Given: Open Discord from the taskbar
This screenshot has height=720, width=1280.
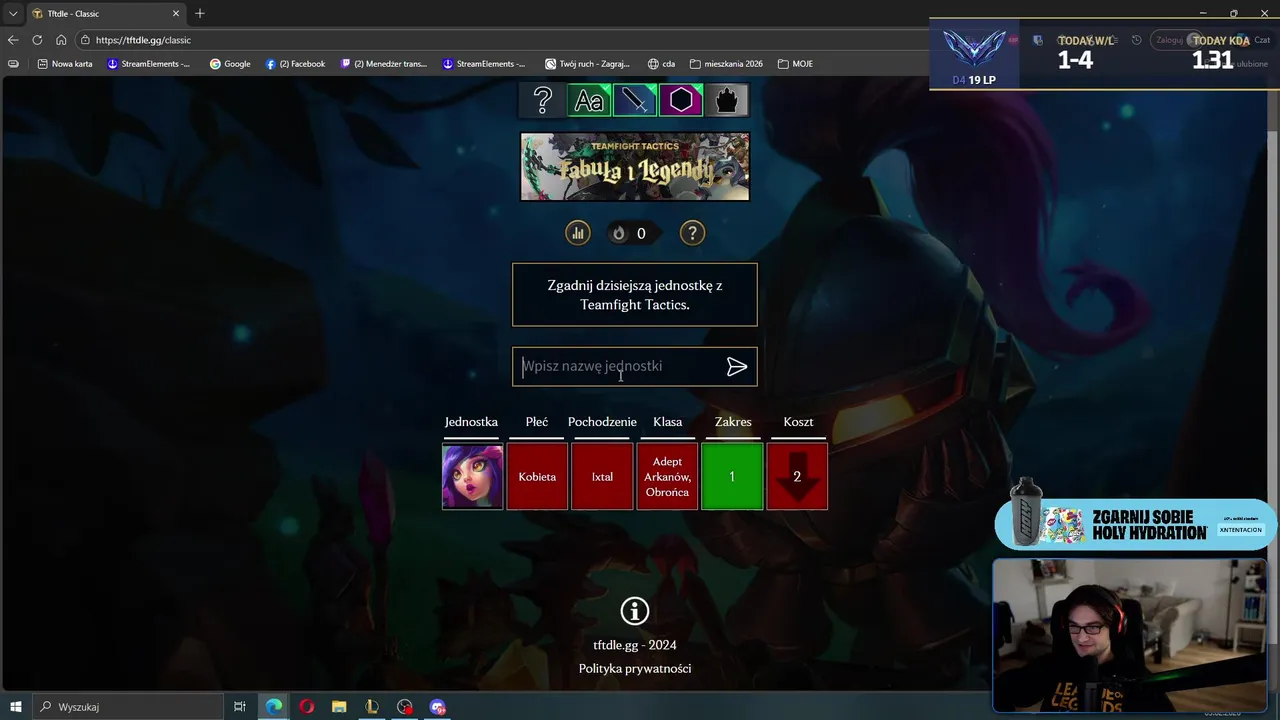Looking at the screenshot, I should click(437, 707).
